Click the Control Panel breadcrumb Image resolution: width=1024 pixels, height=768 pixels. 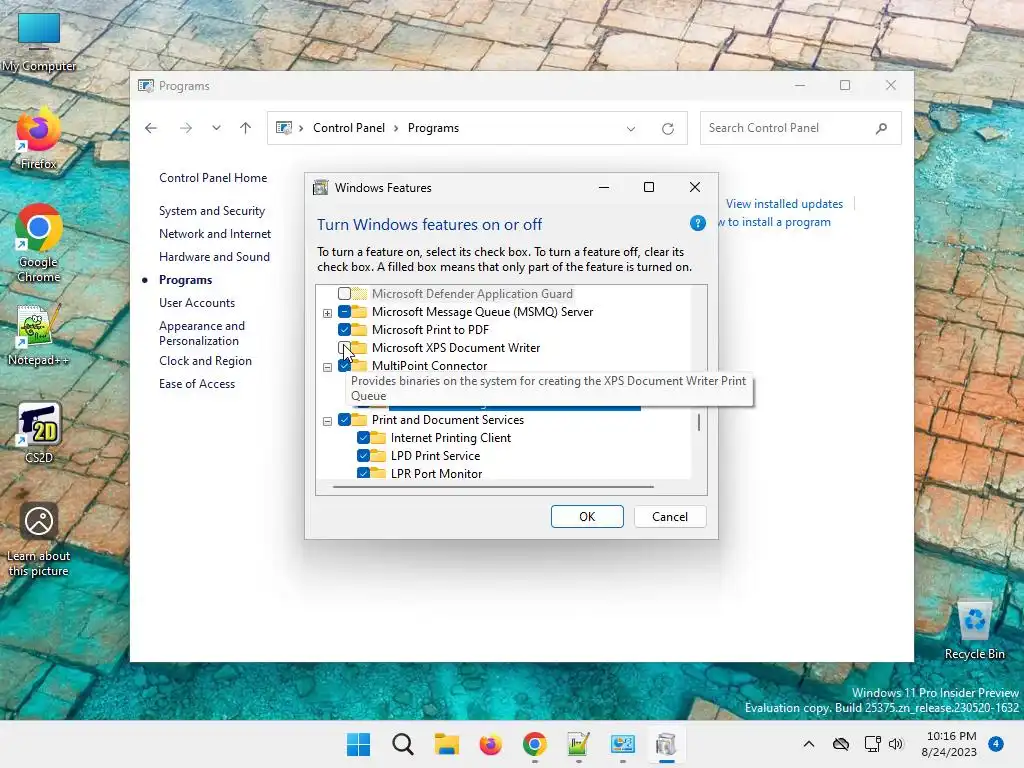(349, 128)
